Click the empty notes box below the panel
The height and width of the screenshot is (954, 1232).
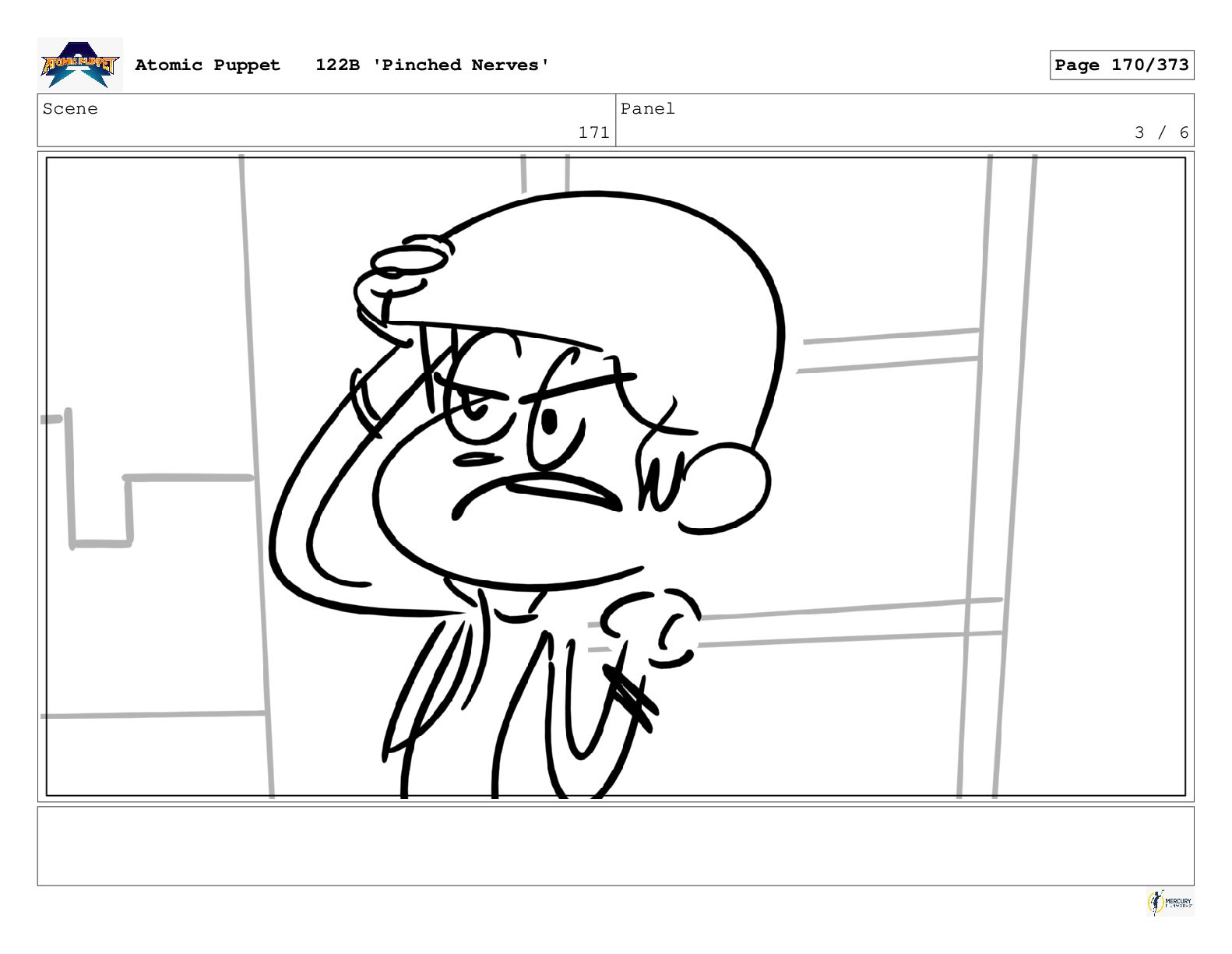615,846
